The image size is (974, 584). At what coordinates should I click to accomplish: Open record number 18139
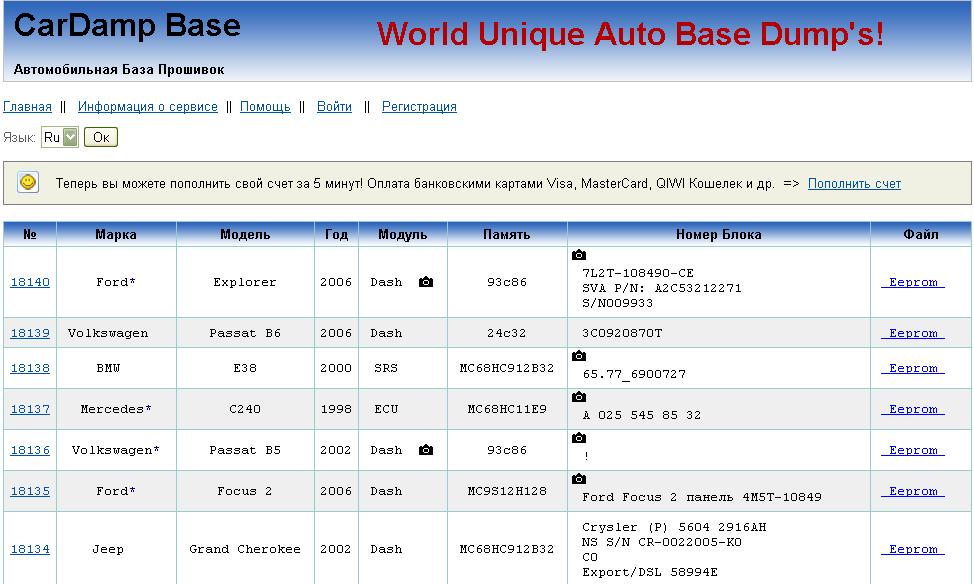coord(30,333)
